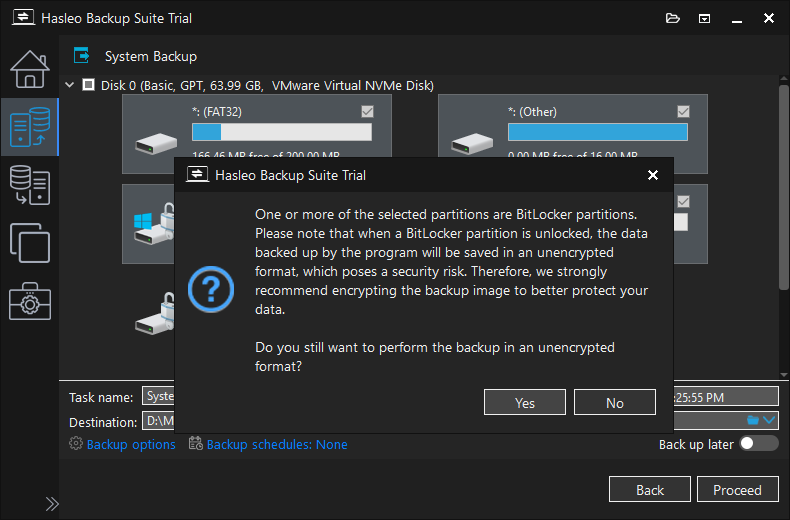Click the Proceed button

click(738, 489)
